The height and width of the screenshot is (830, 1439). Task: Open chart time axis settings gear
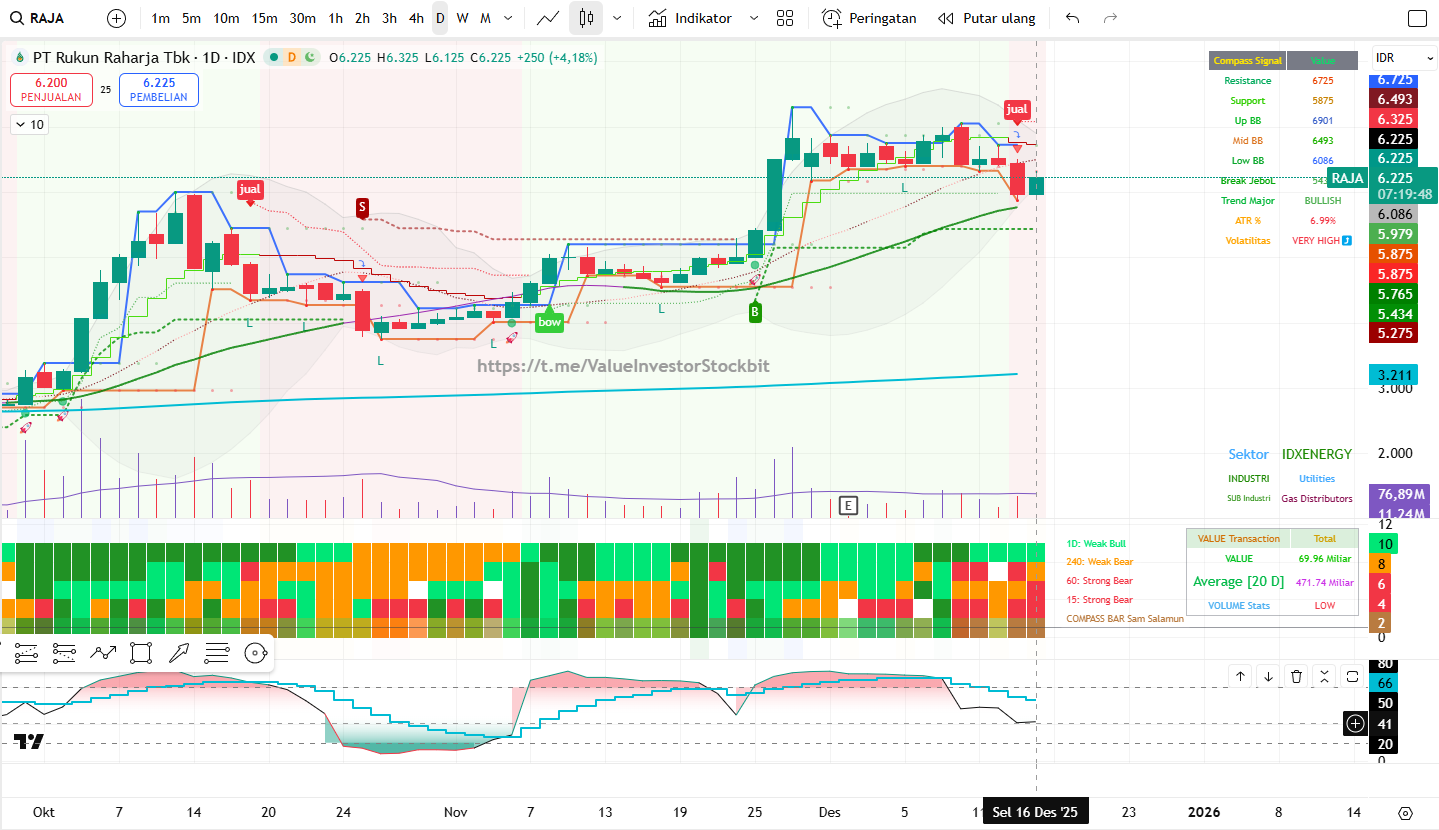[1406, 813]
